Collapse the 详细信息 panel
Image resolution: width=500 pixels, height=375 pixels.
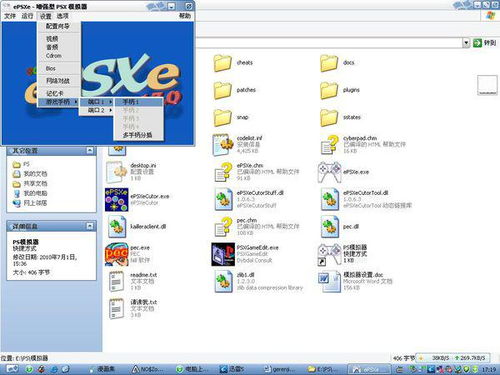coord(90,226)
